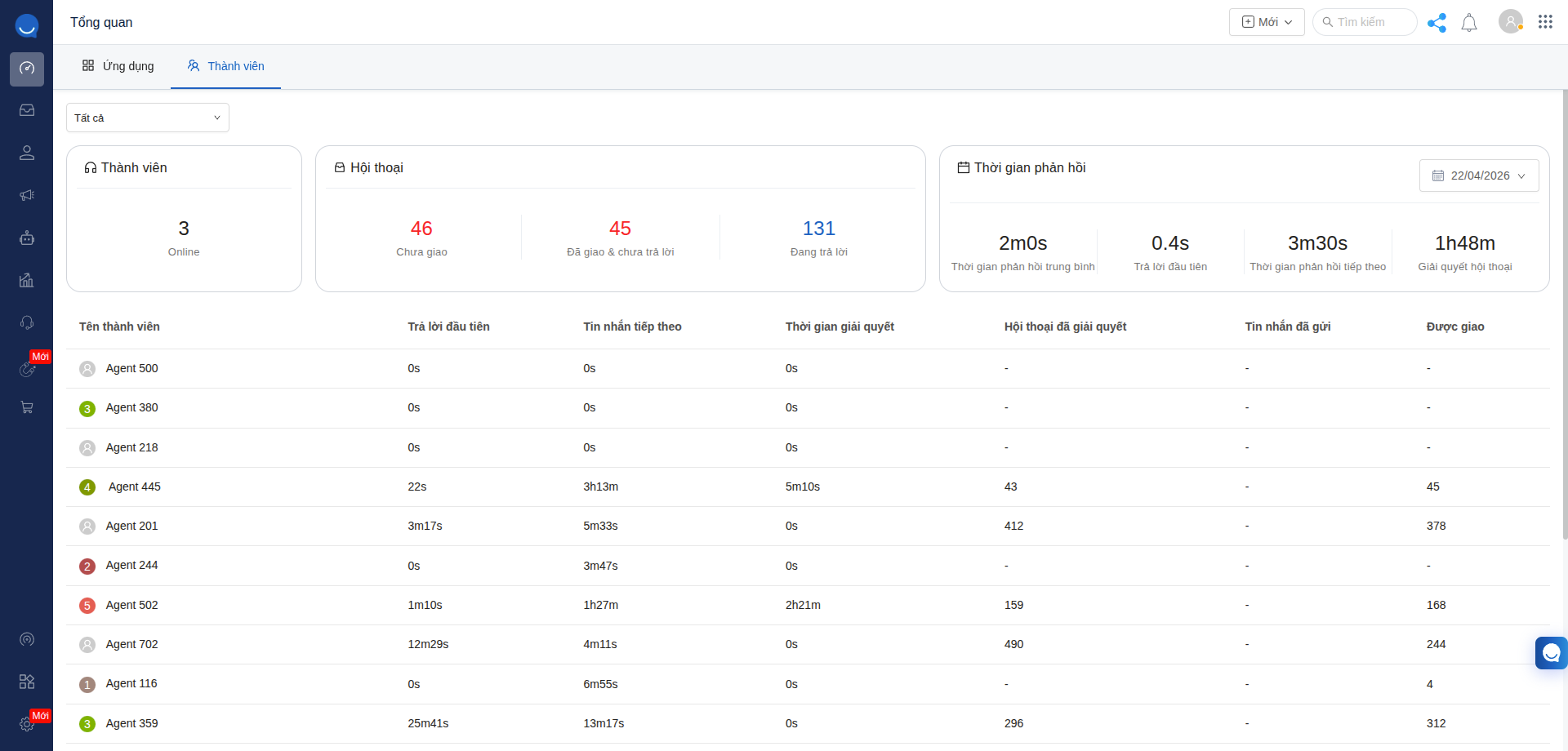Click the user avatar in the top bar
Image resolution: width=1568 pixels, height=751 pixels.
coord(1510,22)
